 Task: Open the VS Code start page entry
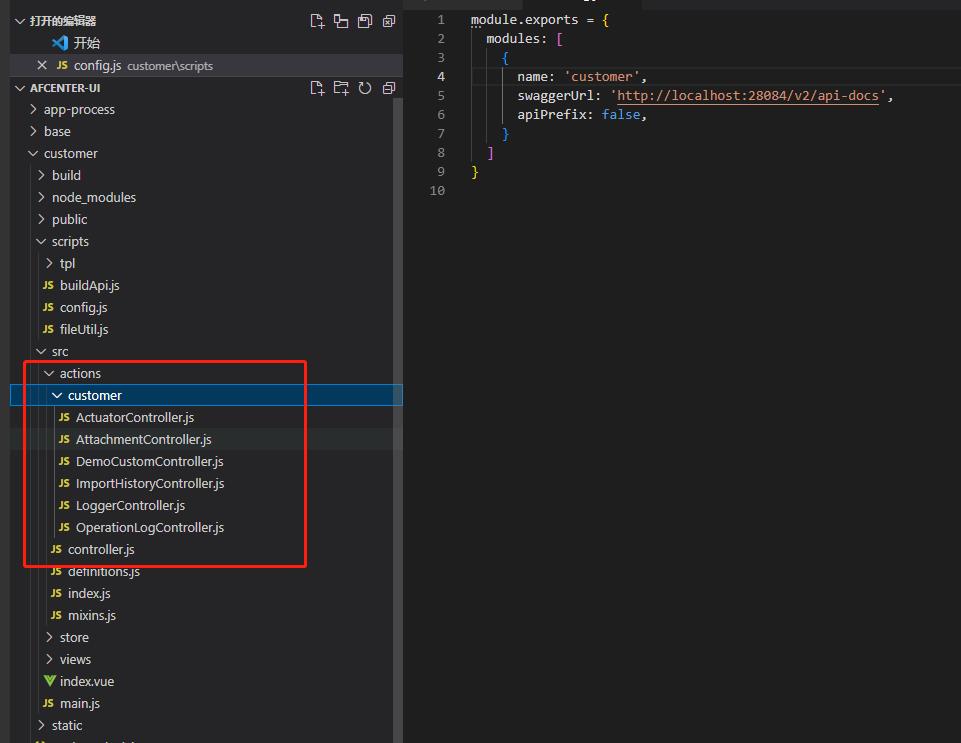[86, 43]
